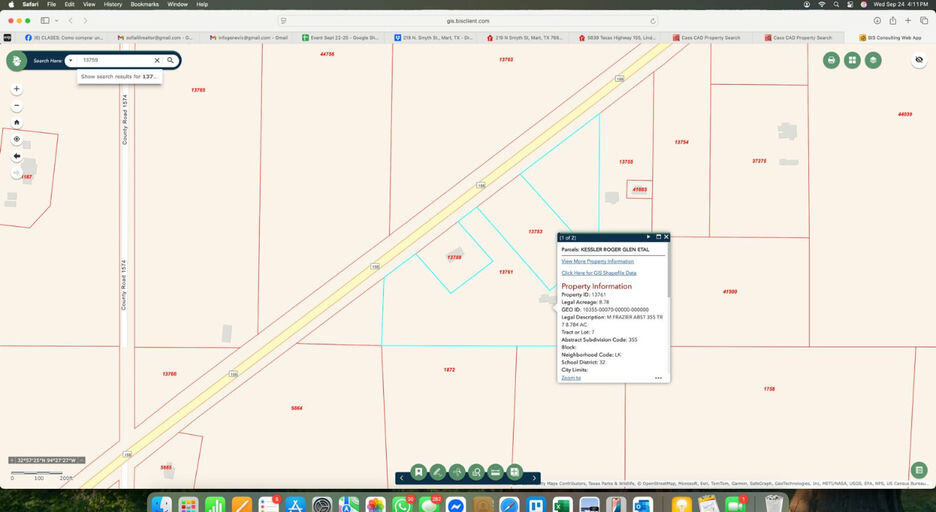Go back to previous map extent
The height and width of the screenshot is (512, 936).
click(17, 156)
